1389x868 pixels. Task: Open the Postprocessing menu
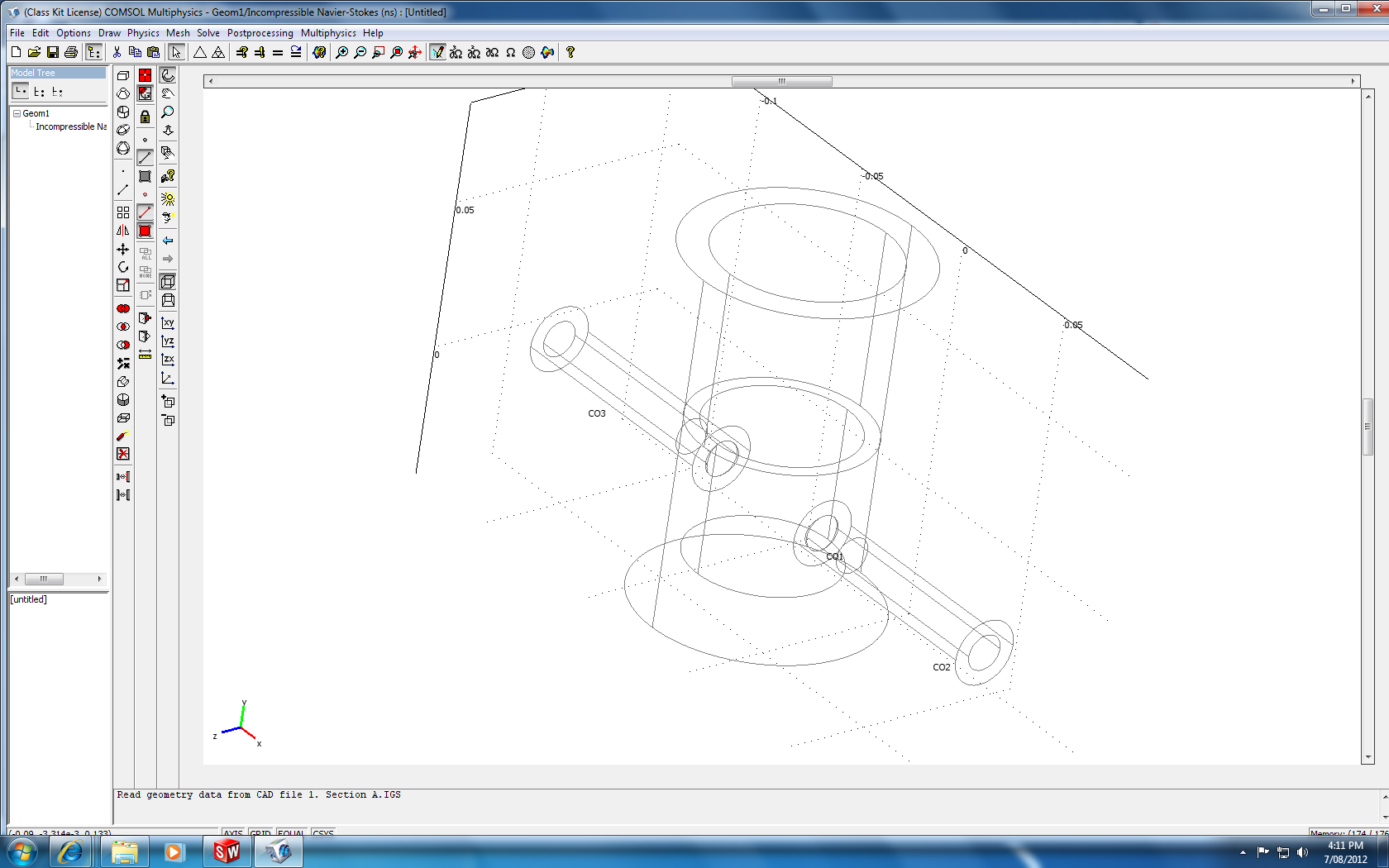pos(260,33)
